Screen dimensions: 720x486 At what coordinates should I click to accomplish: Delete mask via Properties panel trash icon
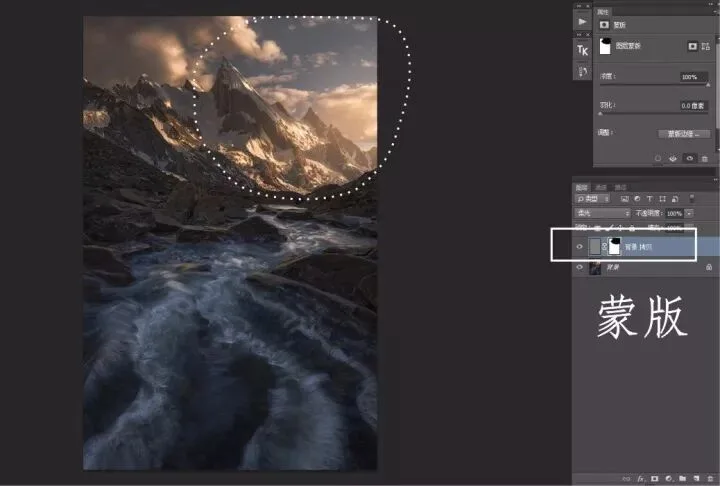(705, 158)
